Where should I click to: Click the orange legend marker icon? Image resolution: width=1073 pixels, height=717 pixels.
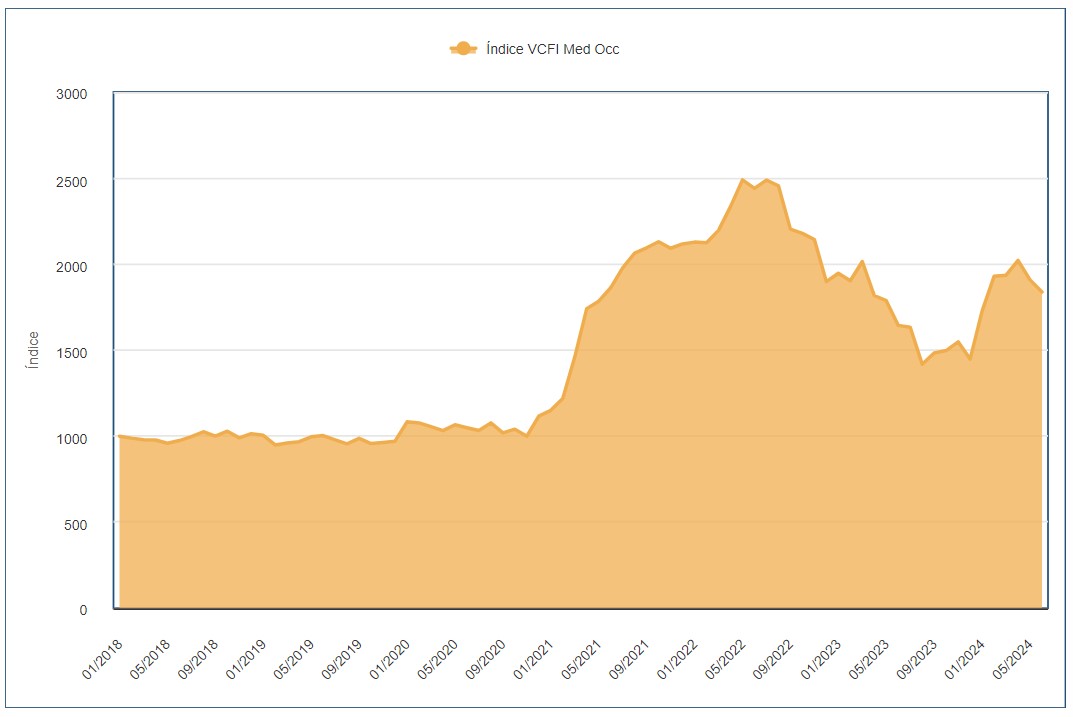(x=463, y=49)
